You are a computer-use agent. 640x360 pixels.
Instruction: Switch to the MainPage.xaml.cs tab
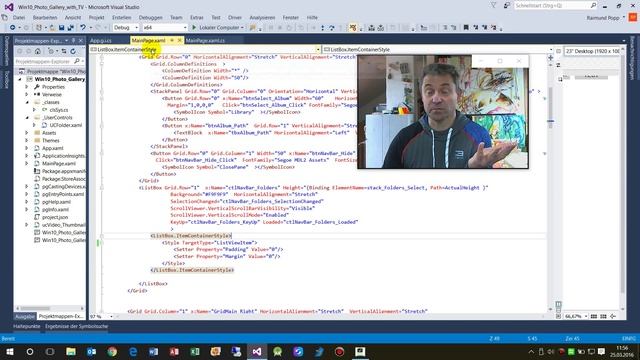(x=205, y=40)
